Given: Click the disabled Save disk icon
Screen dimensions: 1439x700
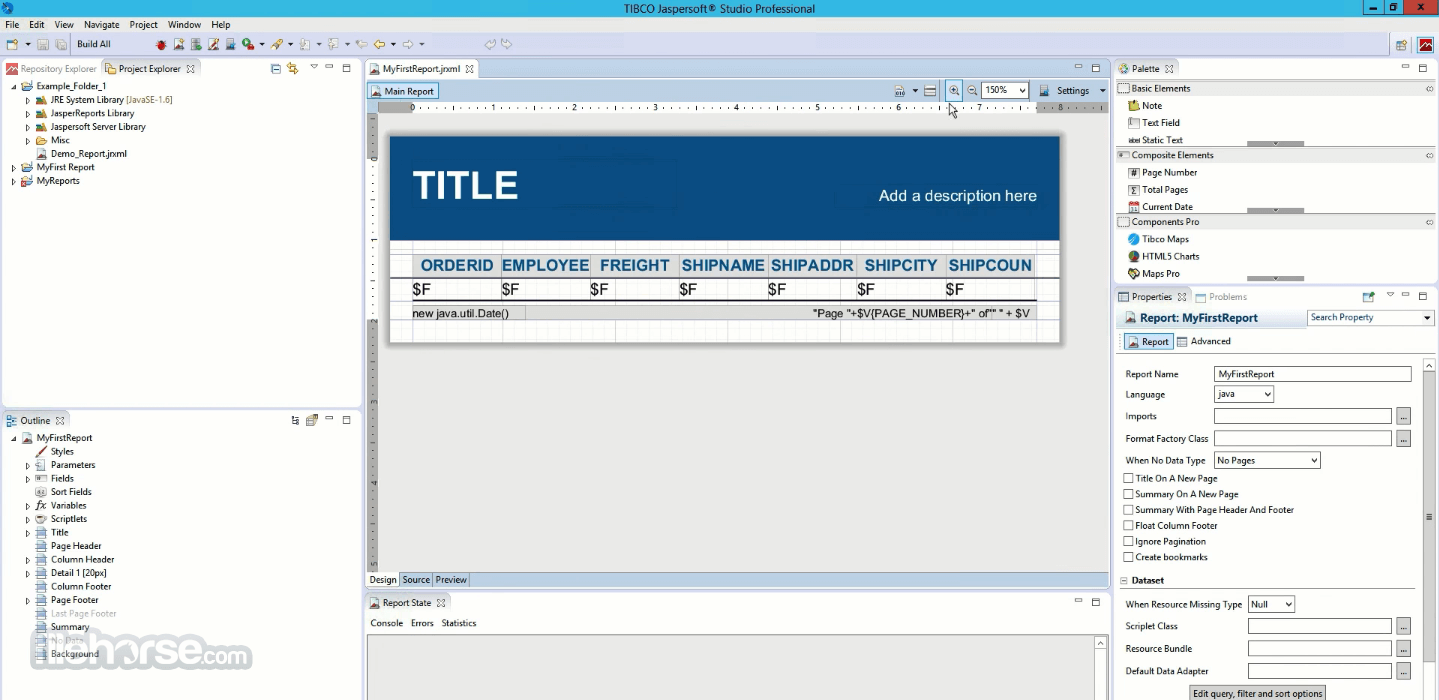Looking at the screenshot, I should 43,44.
